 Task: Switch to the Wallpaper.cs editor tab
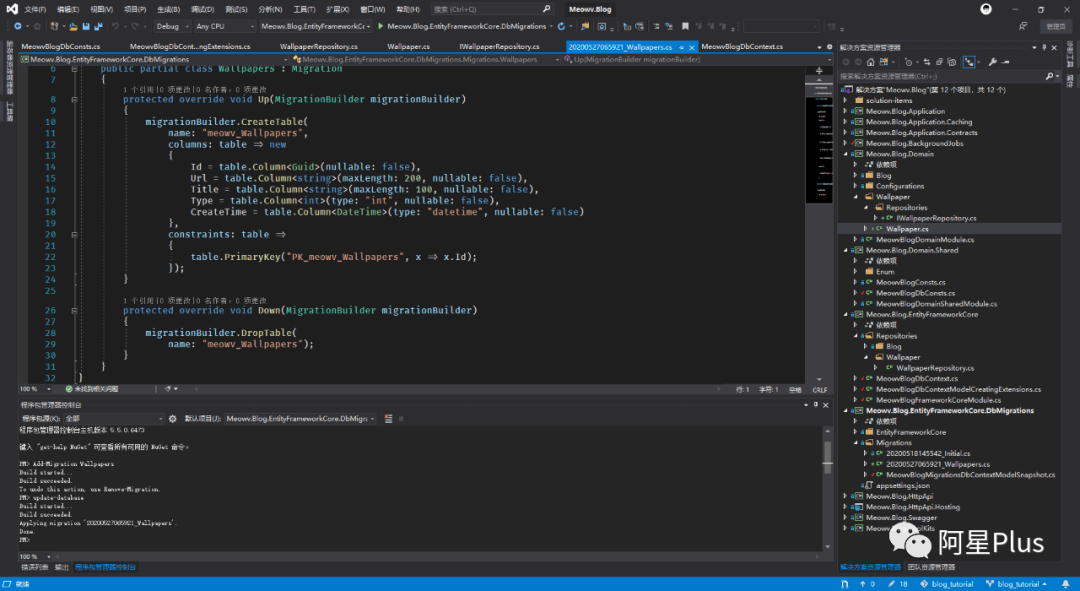(408, 47)
